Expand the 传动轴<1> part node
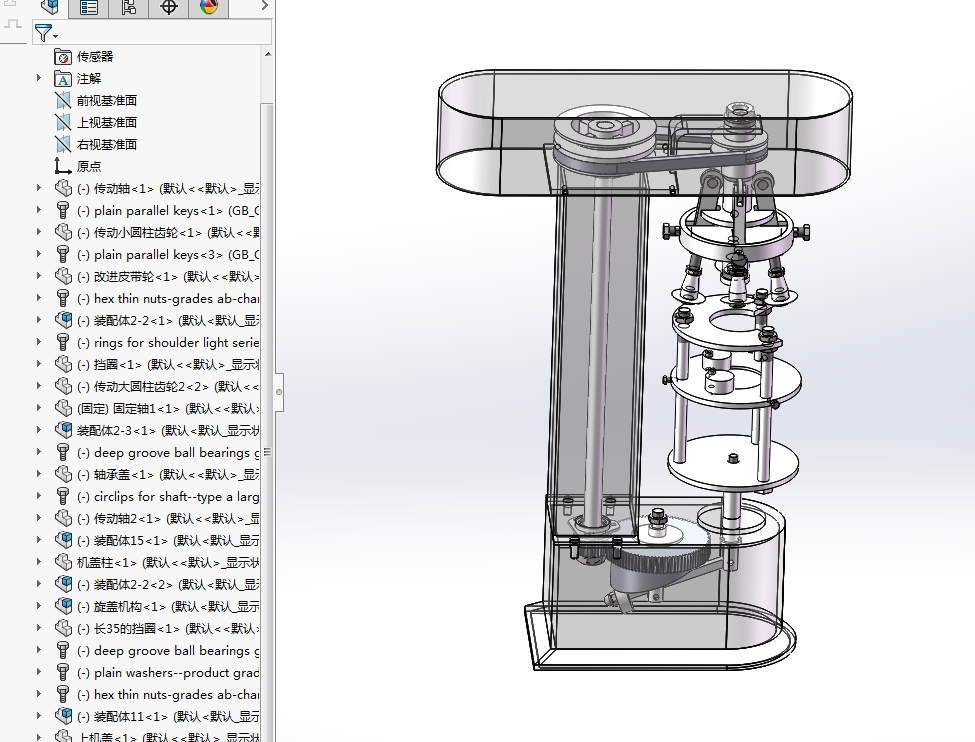975x742 pixels. (x=39, y=188)
